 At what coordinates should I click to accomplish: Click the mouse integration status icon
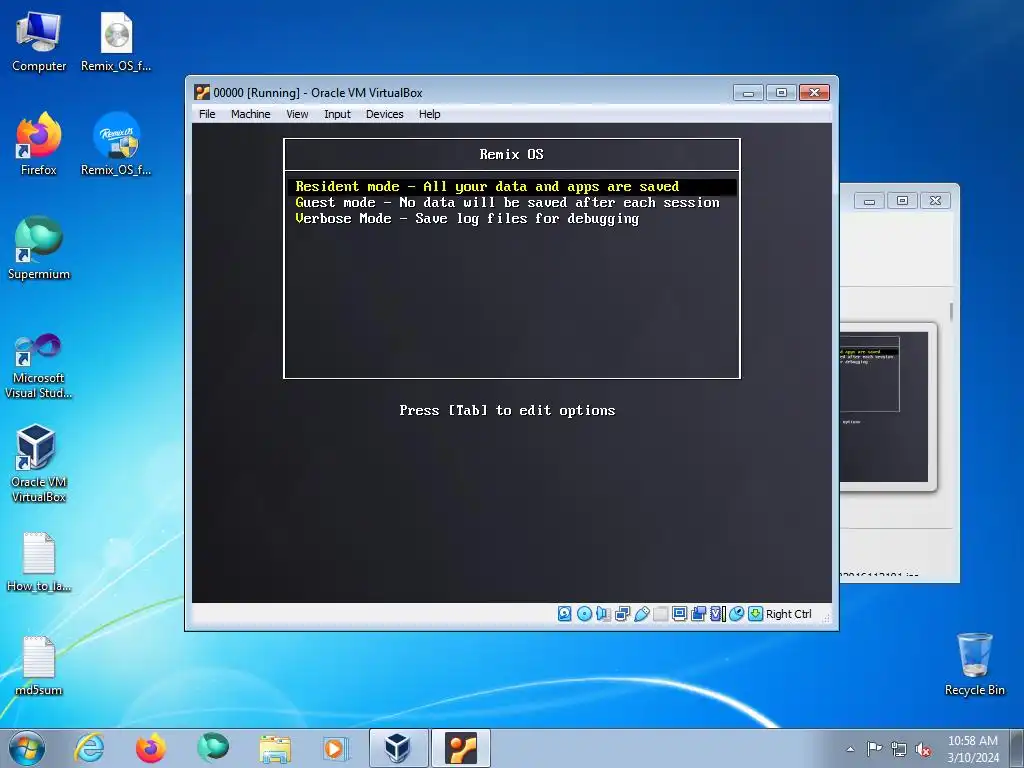tap(736, 614)
